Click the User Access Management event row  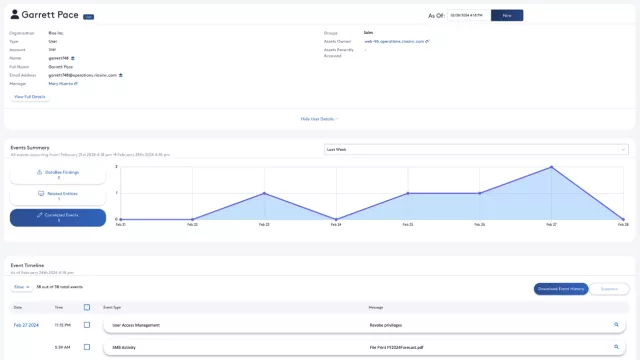pyautogui.click(x=364, y=325)
